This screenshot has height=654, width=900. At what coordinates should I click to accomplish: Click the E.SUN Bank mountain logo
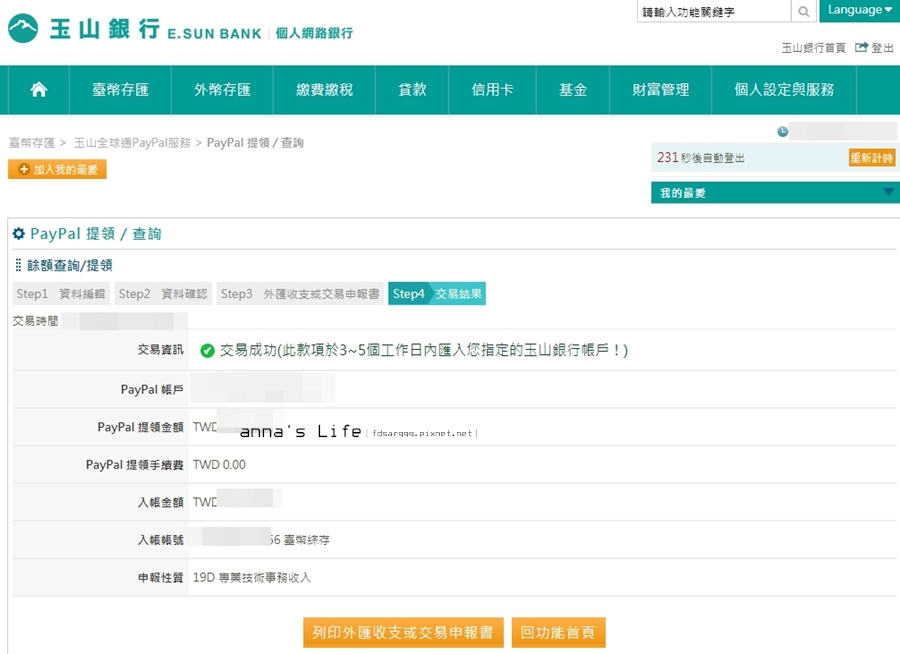23,29
